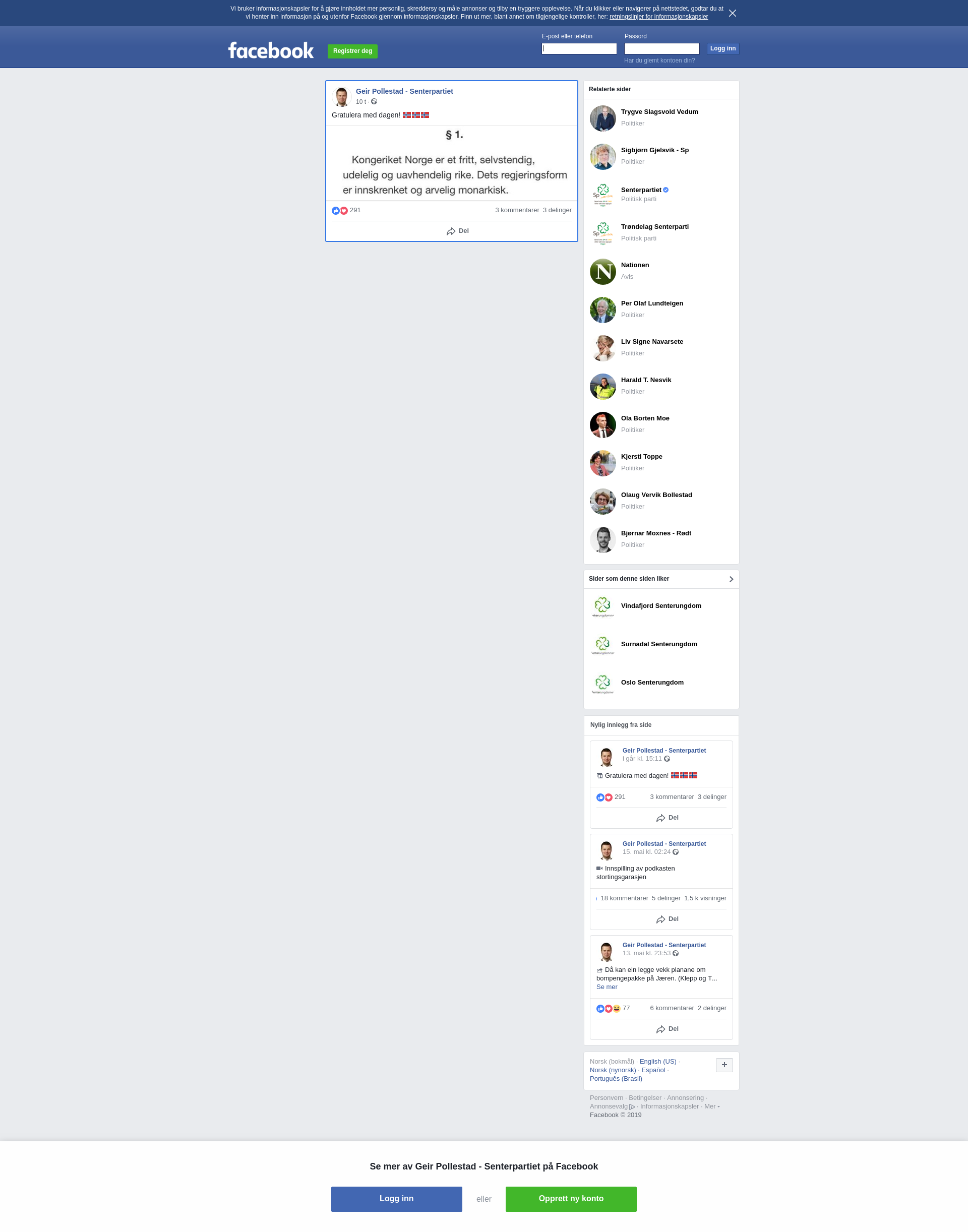Focus the Passord input field
The height and width of the screenshot is (1232, 968).
661,49
